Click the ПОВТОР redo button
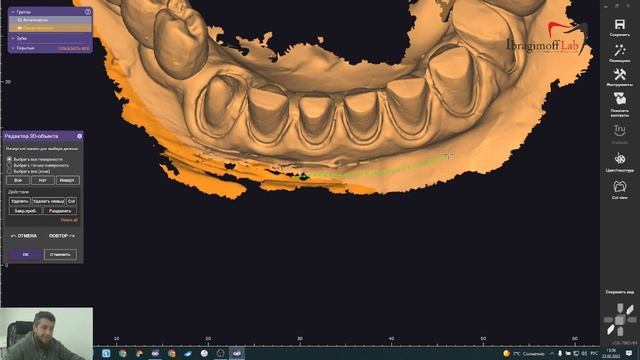This screenshot has height=360, width=640. click(x=61, y=236)
